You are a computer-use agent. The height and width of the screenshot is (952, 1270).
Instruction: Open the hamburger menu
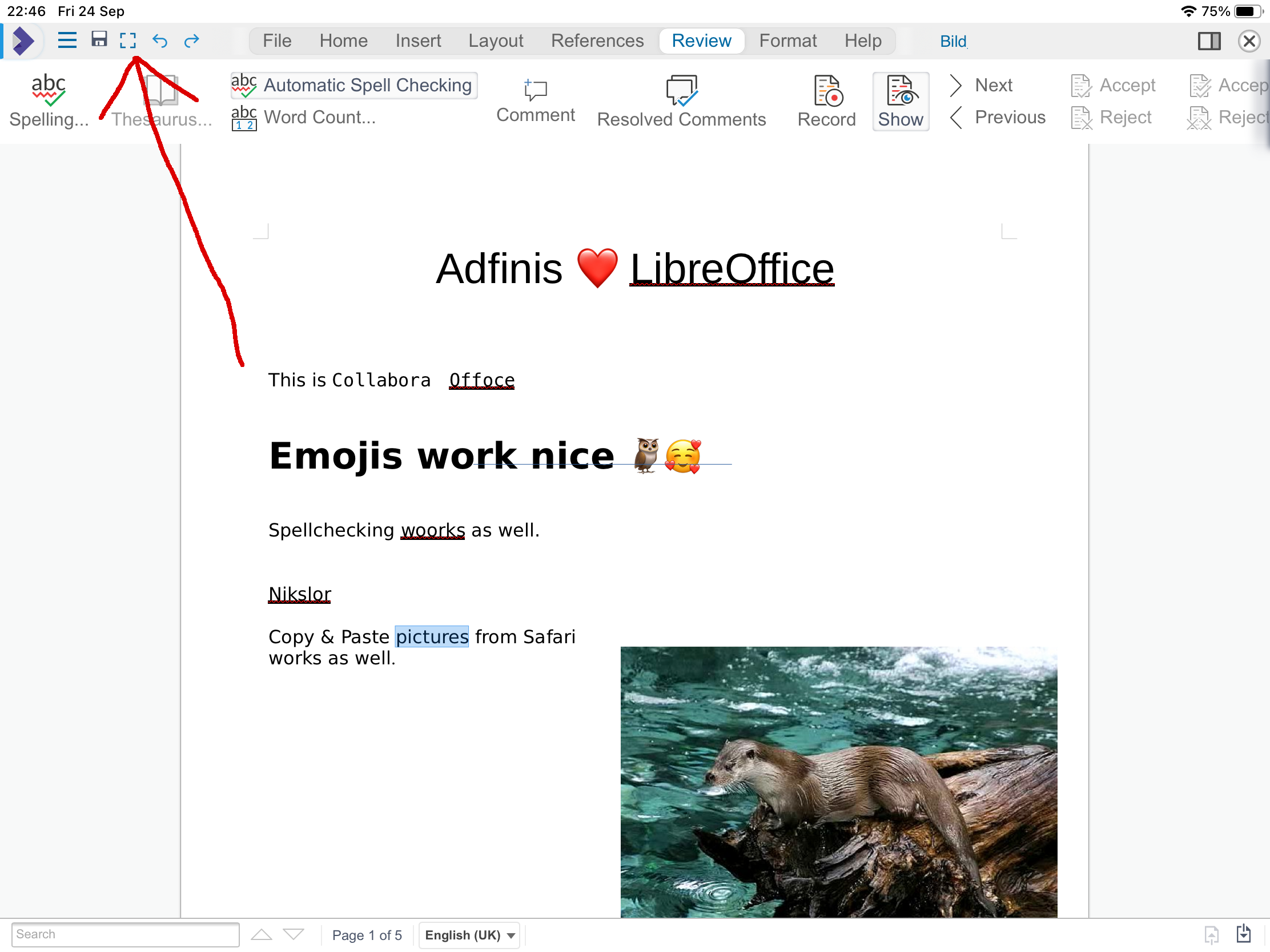[x=67, y=40]
